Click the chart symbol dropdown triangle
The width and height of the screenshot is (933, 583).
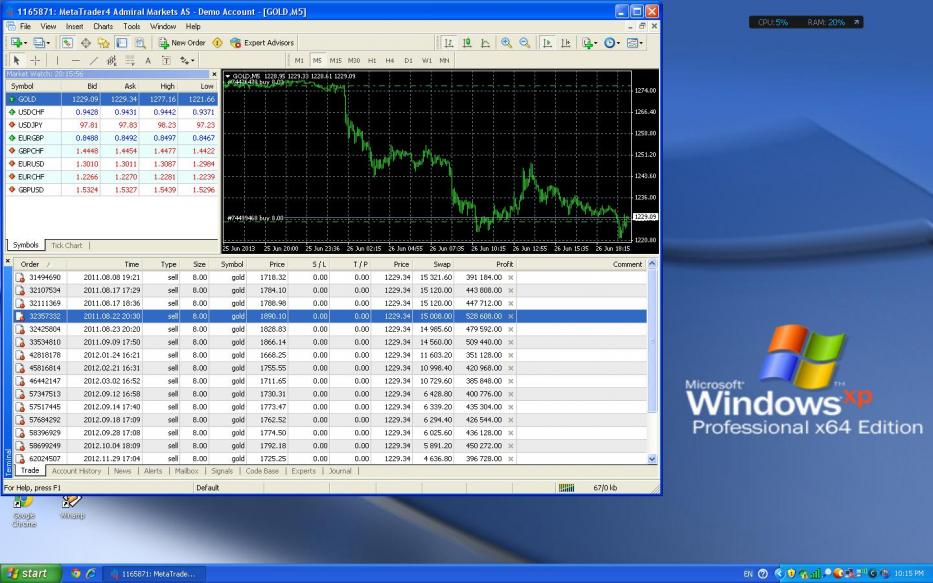click(228, 76)
